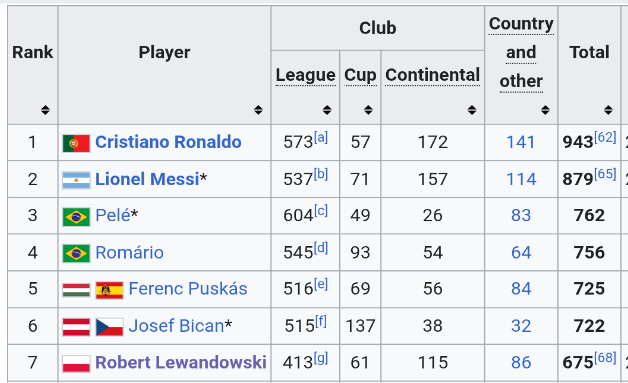628x383 pixels.
Task: Sort by Total column arrows
Action: point(608,110)
